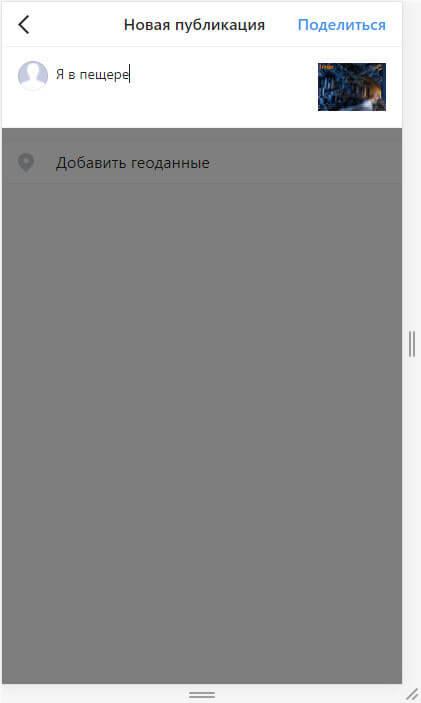
Task: Select the "Добавить геоданные" option
Action: tap(202, 163)
